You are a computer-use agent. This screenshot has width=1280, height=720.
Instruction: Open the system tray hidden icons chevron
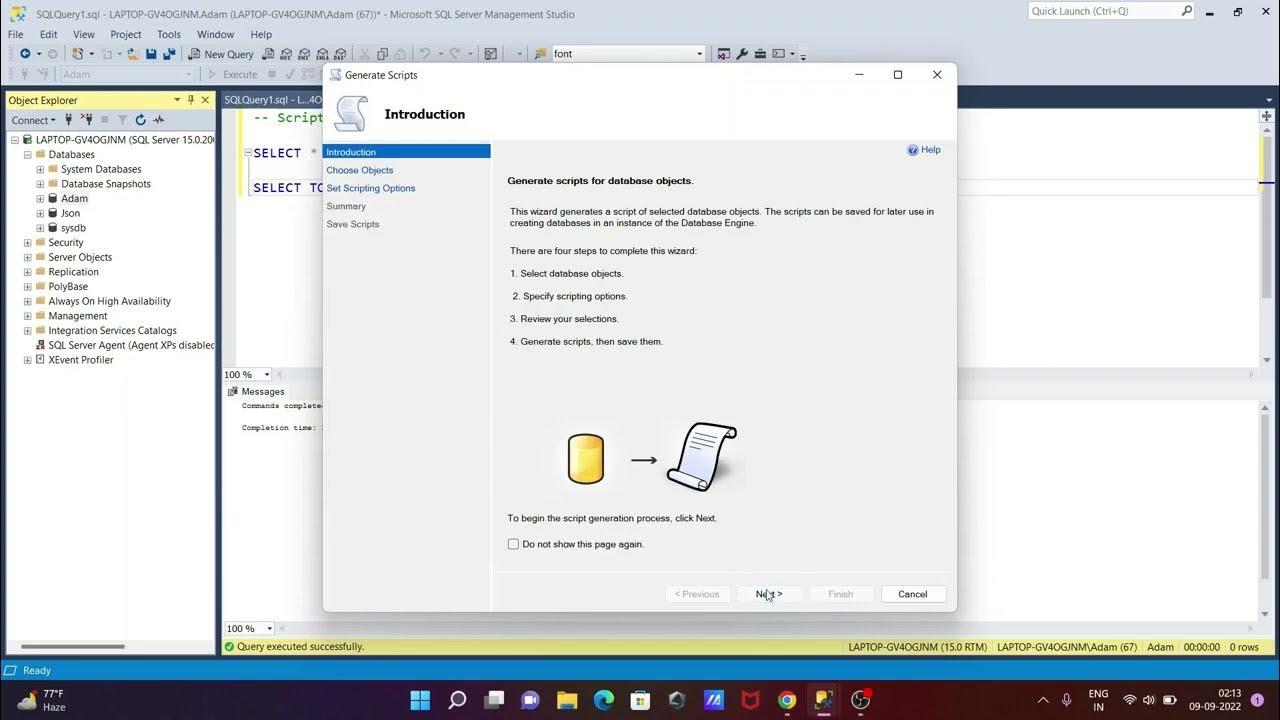click(1043, 700)
